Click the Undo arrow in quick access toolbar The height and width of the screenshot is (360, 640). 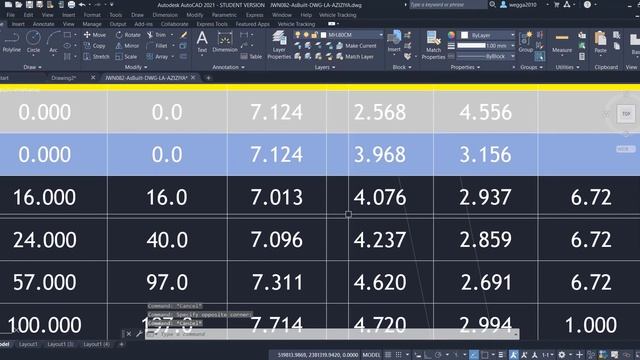[x=82, y=5]
